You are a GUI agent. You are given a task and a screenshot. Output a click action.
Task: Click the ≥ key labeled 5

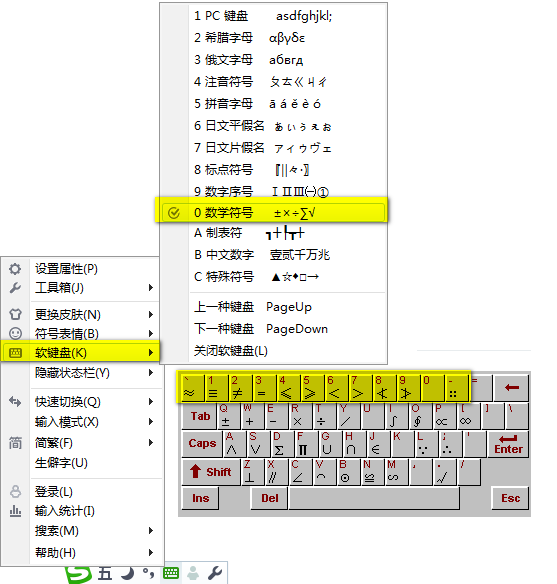pos(312,388)
